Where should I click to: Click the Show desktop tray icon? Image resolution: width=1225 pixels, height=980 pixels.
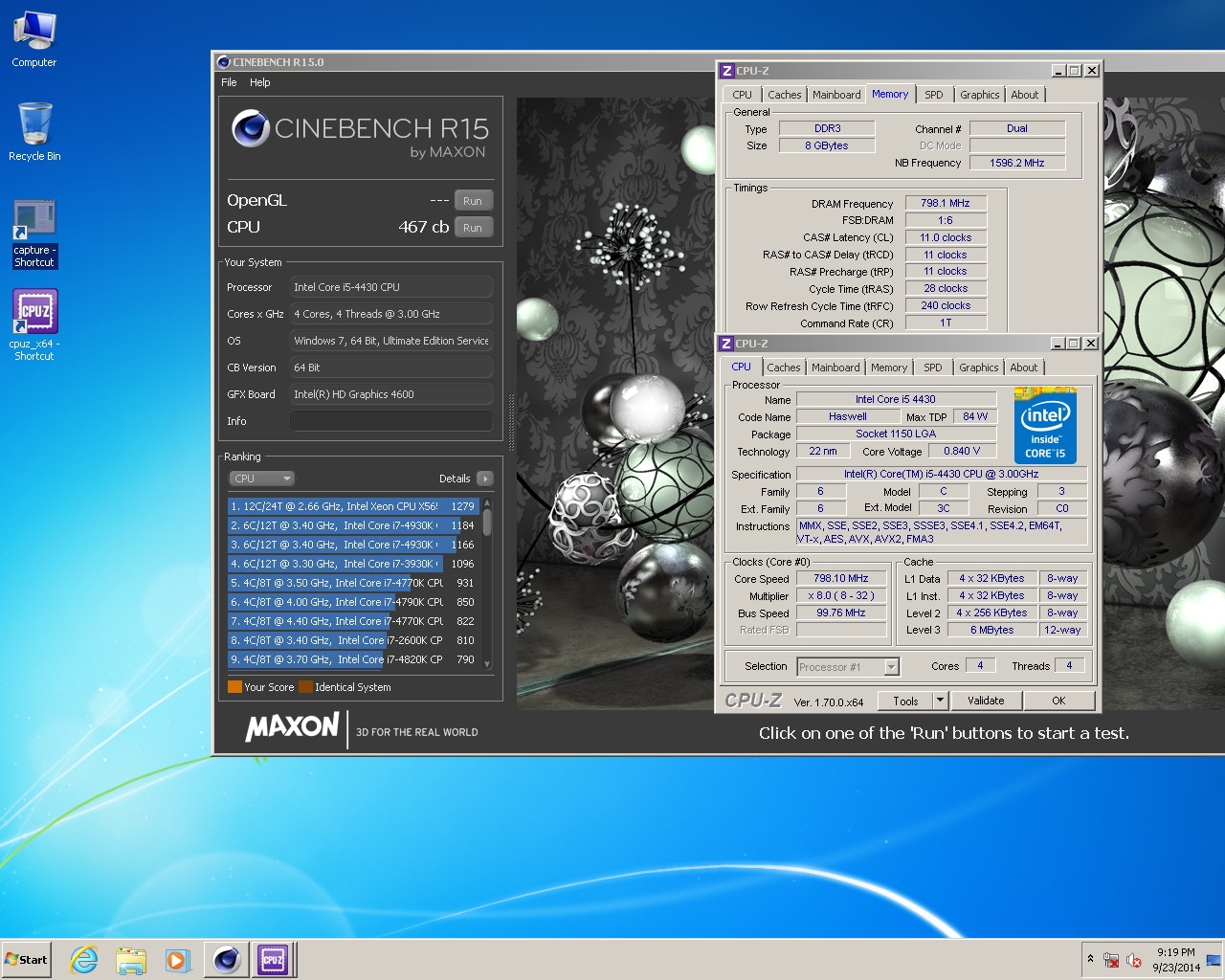point(1214,960)
